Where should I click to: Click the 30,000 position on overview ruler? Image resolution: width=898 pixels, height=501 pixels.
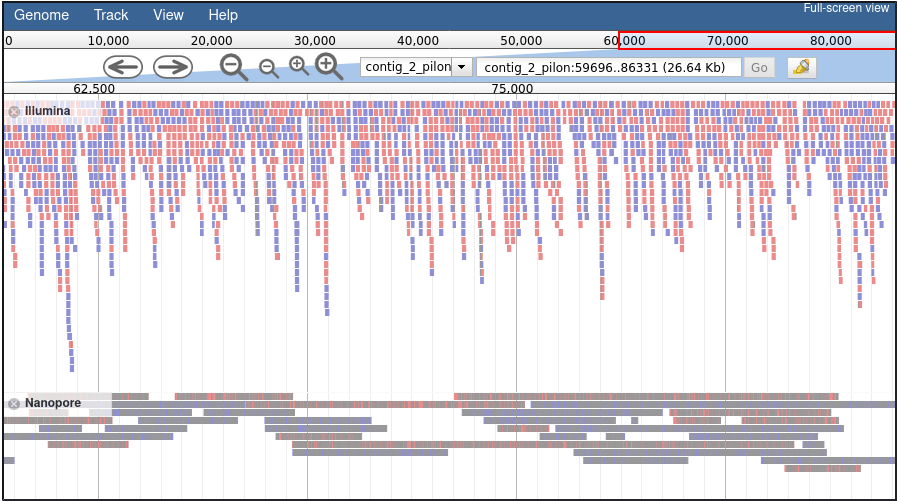click(x=314, y=41)
